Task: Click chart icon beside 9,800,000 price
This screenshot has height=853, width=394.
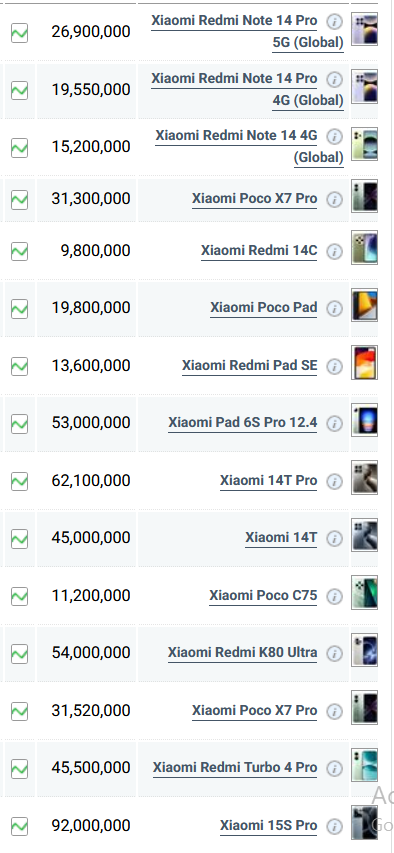Action: 20,251
